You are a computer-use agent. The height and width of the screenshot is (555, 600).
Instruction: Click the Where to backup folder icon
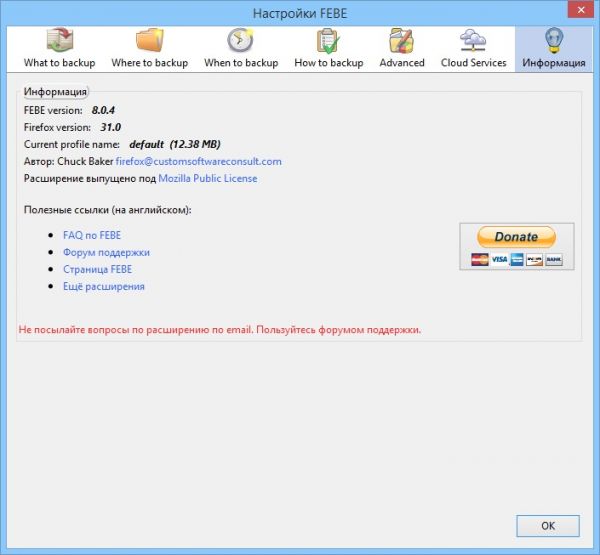(150, 40)
